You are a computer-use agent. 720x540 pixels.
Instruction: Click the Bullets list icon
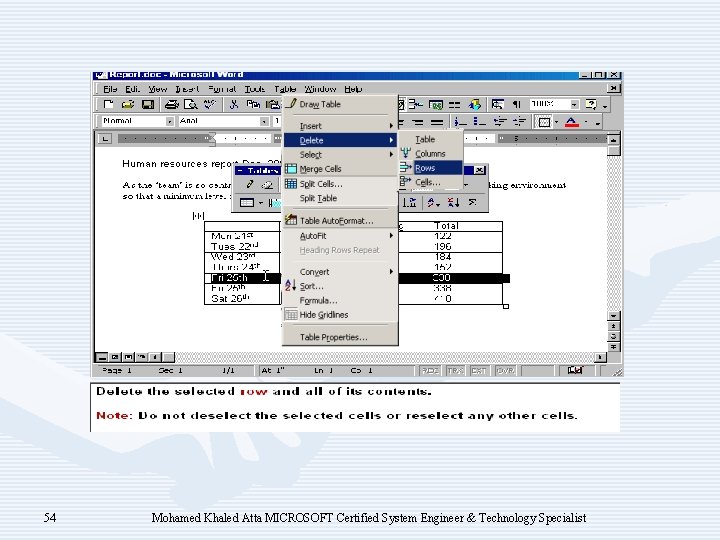480,122
